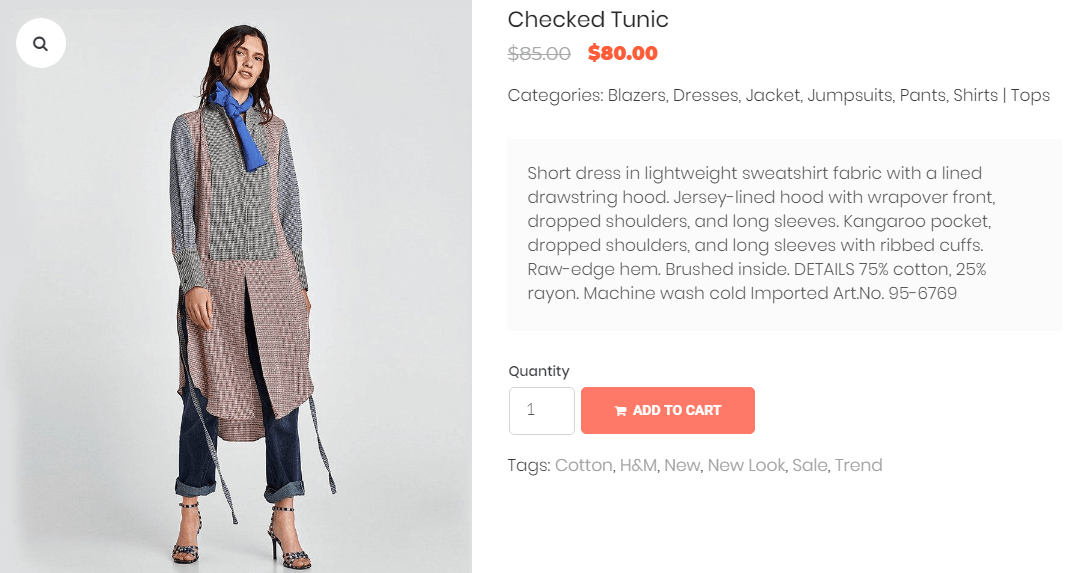This screenshot has height=573, width=1071.
Task: Click the magnifier zoom icon on image
Action: [x=41, y=44]
